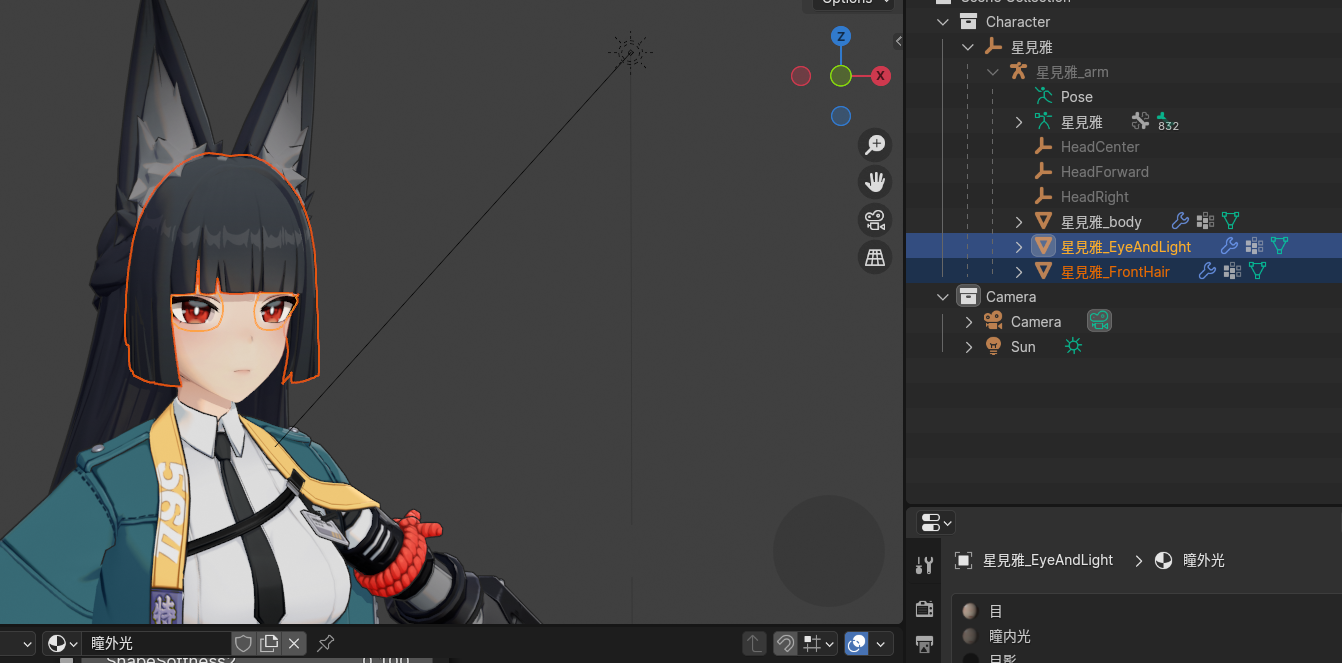Toggle the camera view icon in viewport
Viewport: 1342px width, 663px height.
point(875,220)
